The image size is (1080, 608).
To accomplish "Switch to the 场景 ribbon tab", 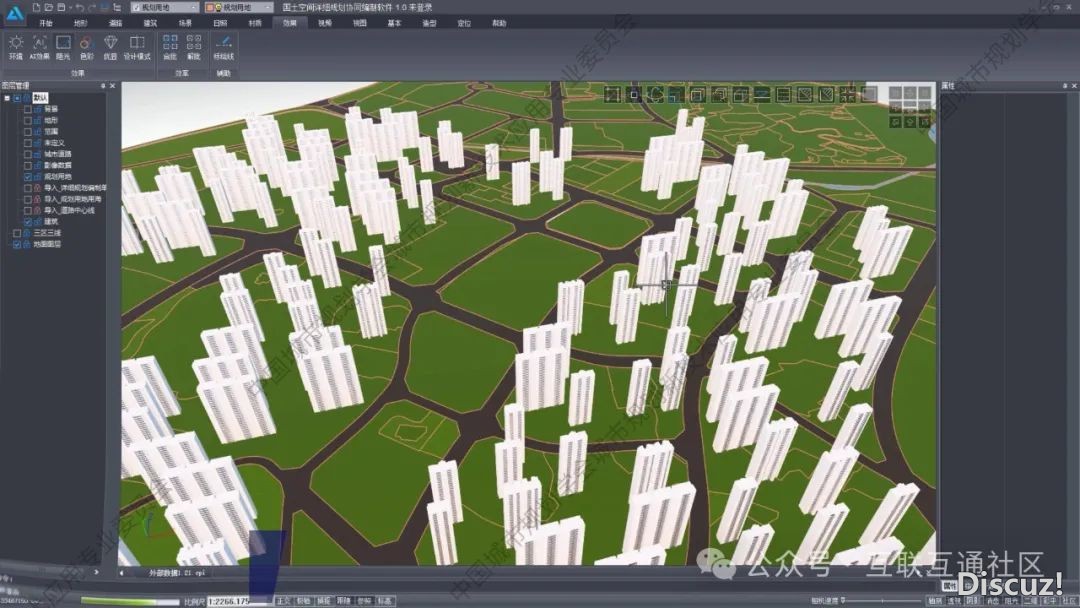I will click(185, 23).
